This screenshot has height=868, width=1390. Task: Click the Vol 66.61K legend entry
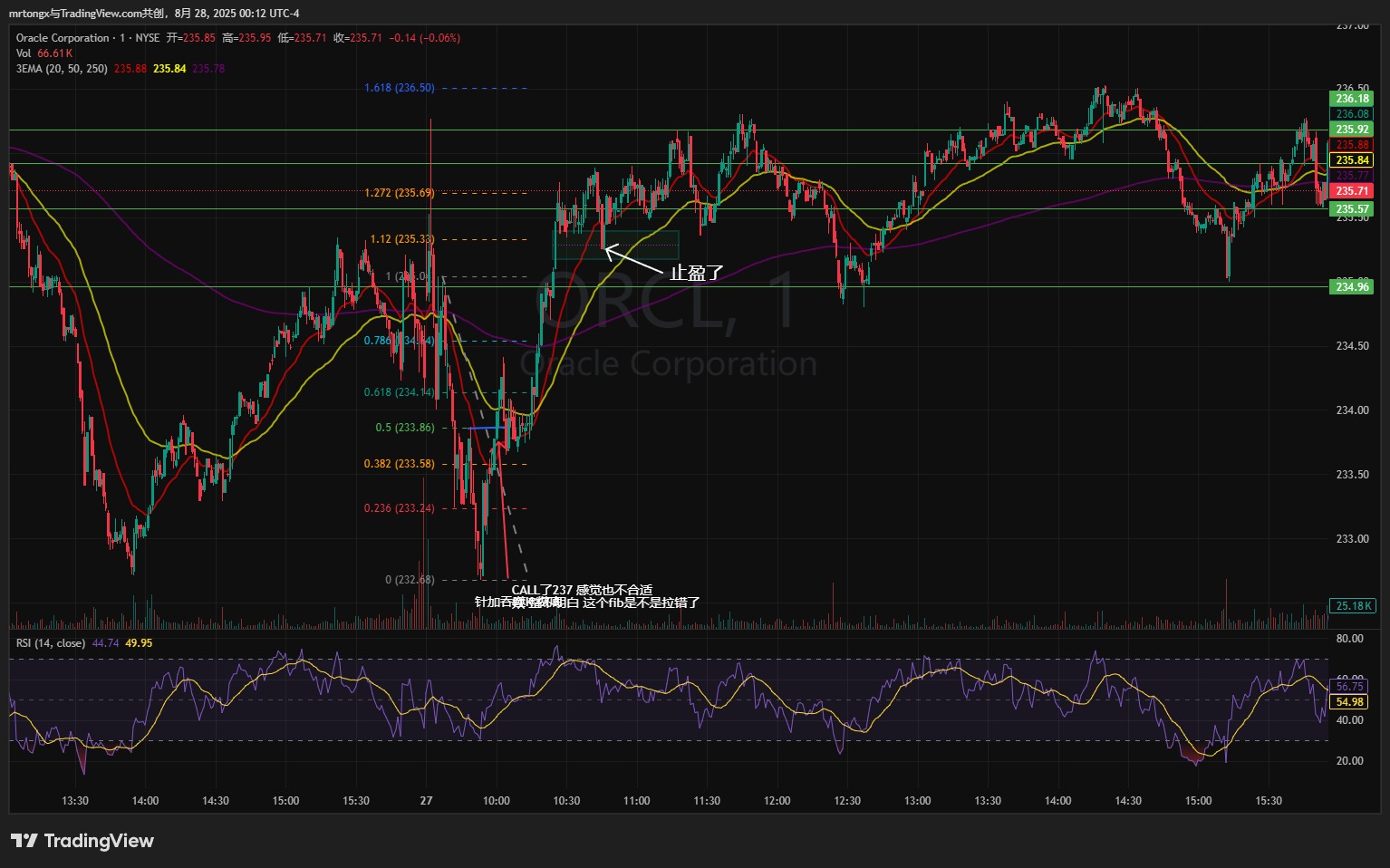click(x=44, y=53)
